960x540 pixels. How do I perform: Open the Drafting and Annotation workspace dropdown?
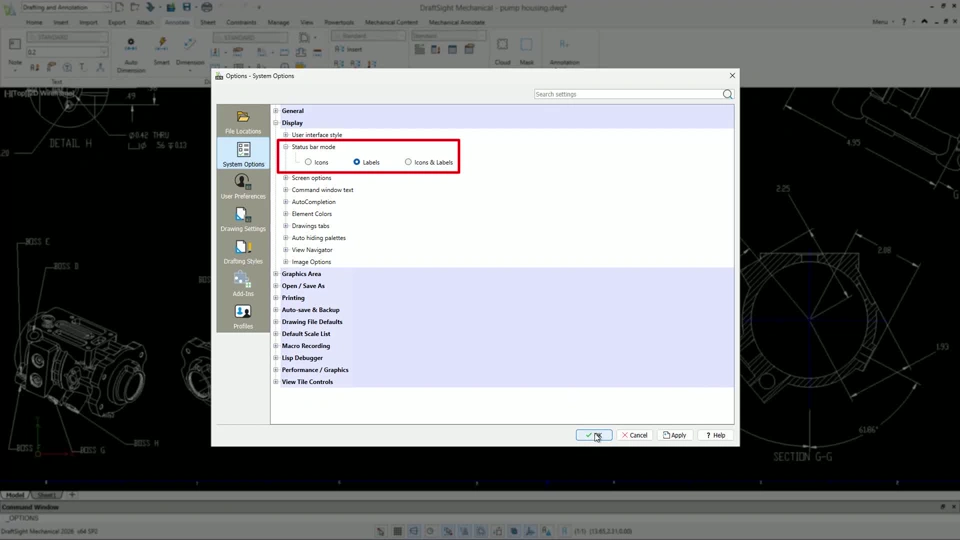[66, 7]
